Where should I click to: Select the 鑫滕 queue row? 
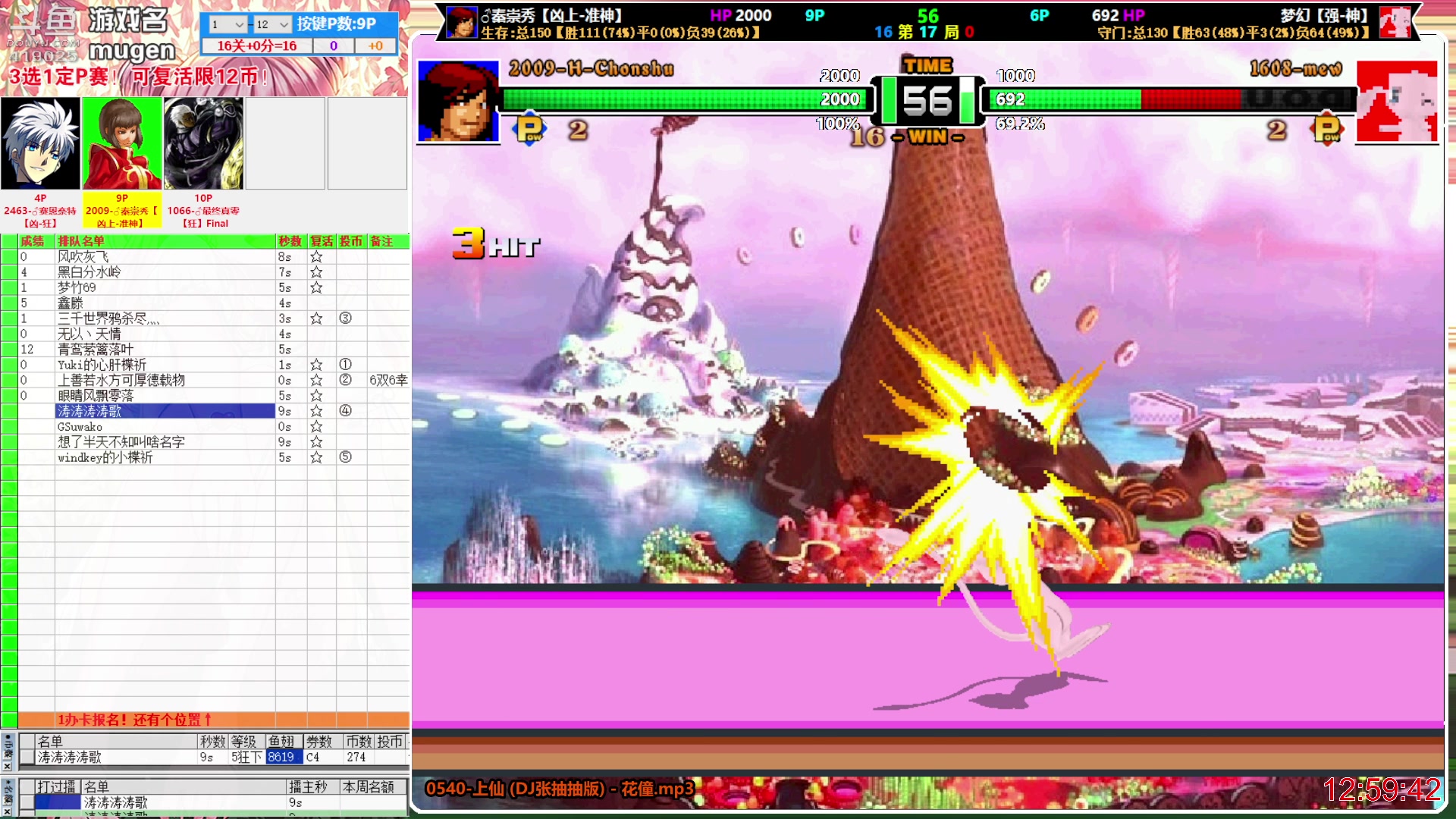coord(165,303)
